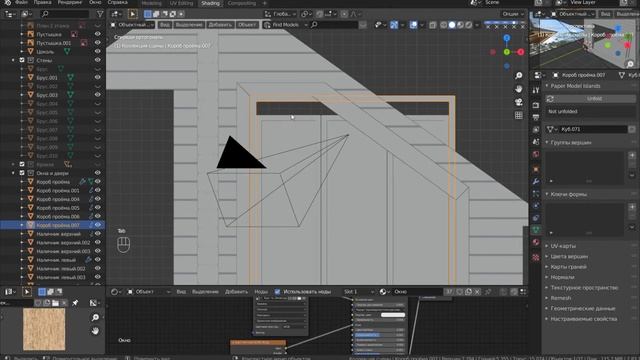This screenshot has height=360, width=640.
Task: Hide Наличник верхний.002 via its eye icon
Action: pyautogui.click(x=98, y=242)
